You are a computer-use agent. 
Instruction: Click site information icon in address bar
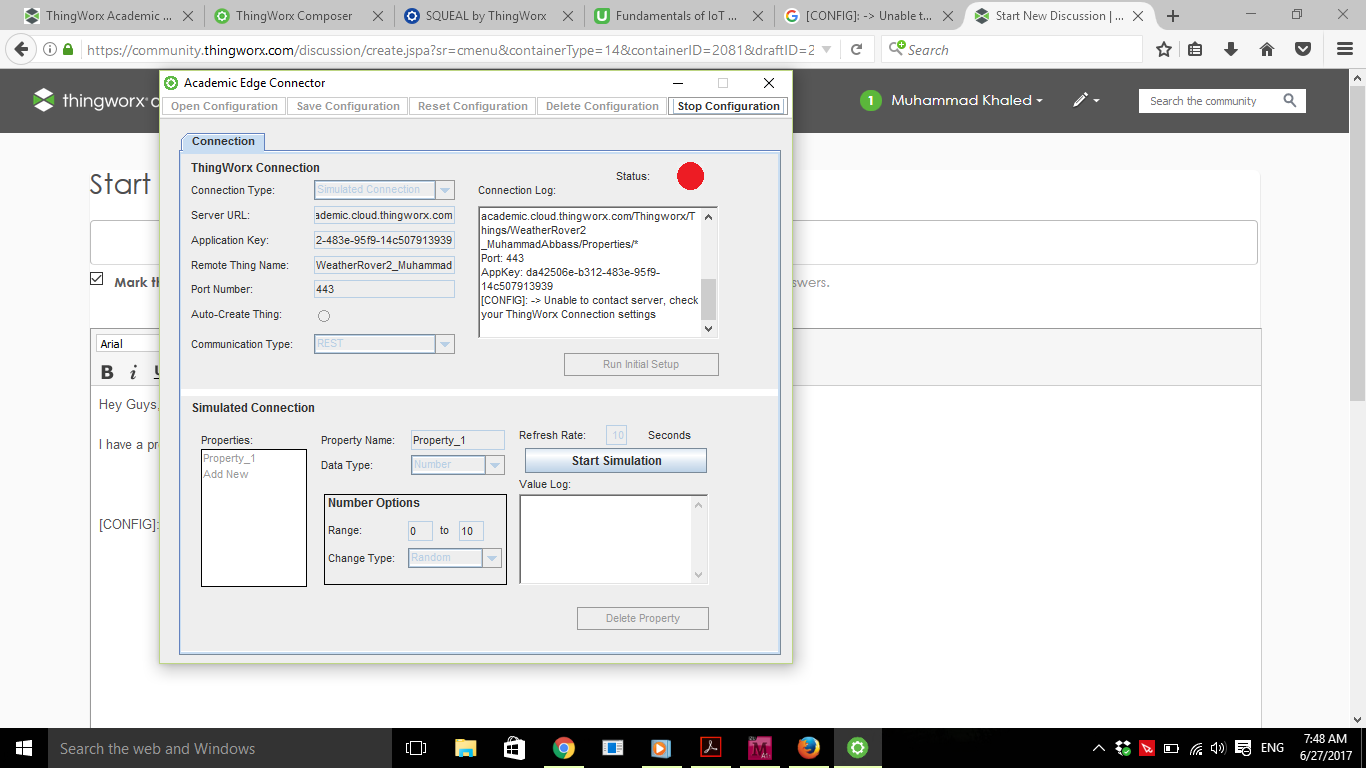(50, 49)
